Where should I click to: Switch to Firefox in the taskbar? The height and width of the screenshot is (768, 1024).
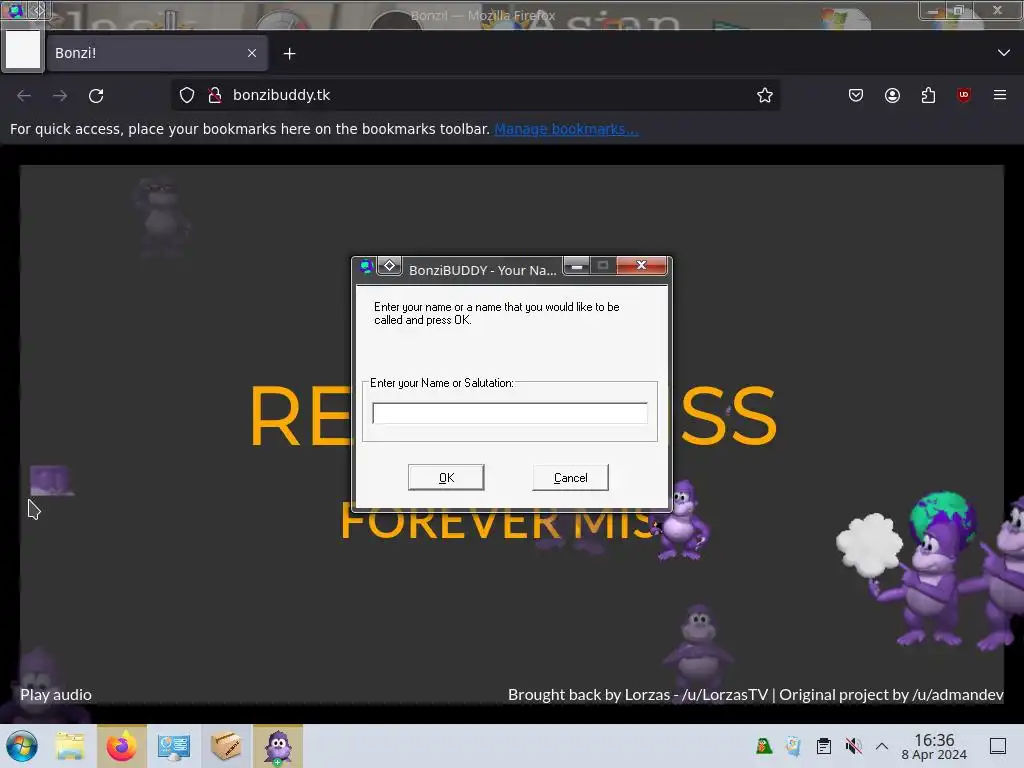(121, 746)
